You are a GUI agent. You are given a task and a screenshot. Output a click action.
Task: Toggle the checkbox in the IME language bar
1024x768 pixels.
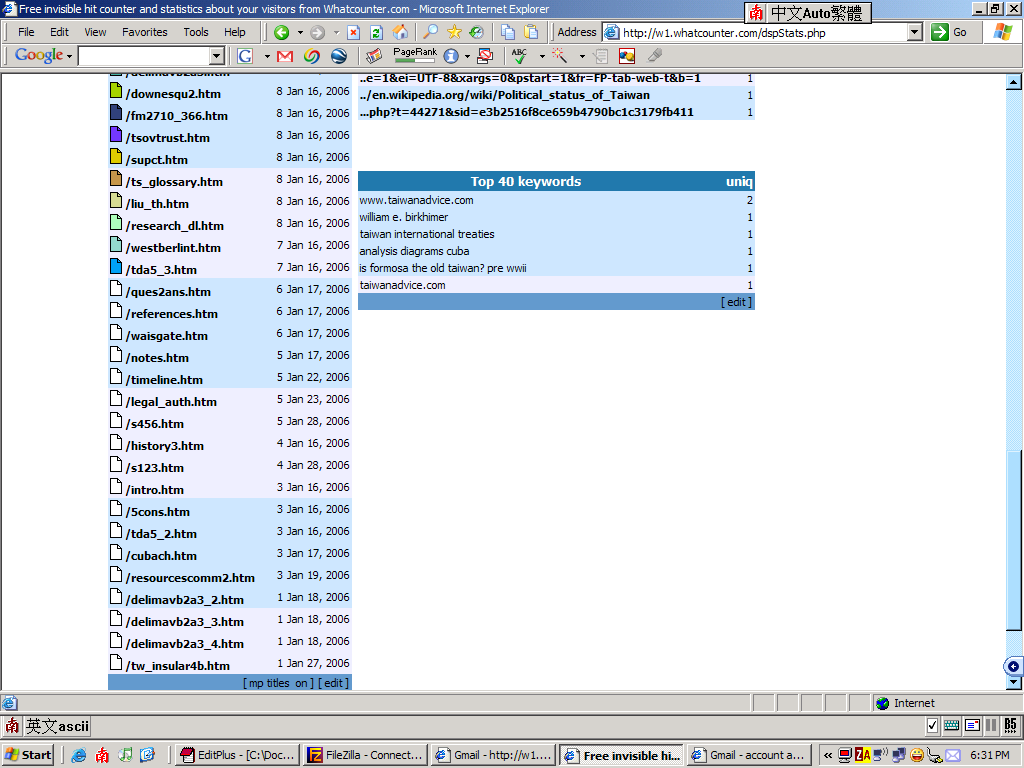tap(932, 726)
